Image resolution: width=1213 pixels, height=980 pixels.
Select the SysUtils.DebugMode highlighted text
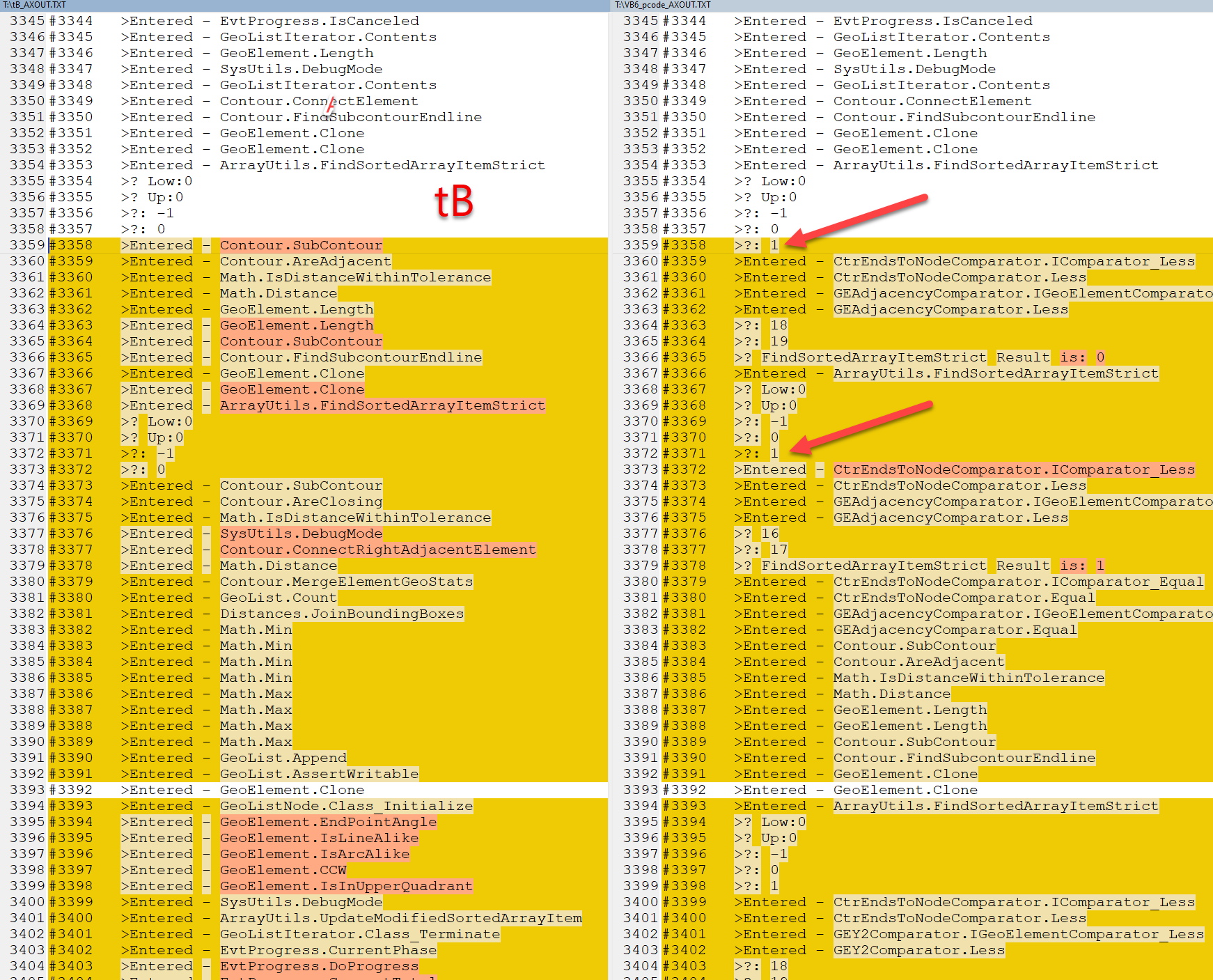click(301, 534)
